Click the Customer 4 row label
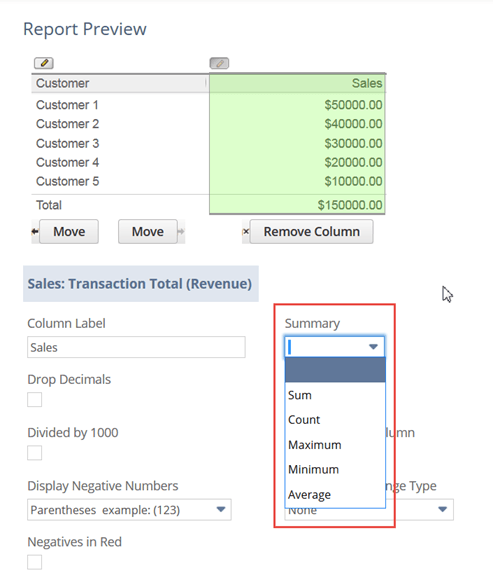Image resolution: width=493 pixels, height=587 pixels. [x=67, y=162]
